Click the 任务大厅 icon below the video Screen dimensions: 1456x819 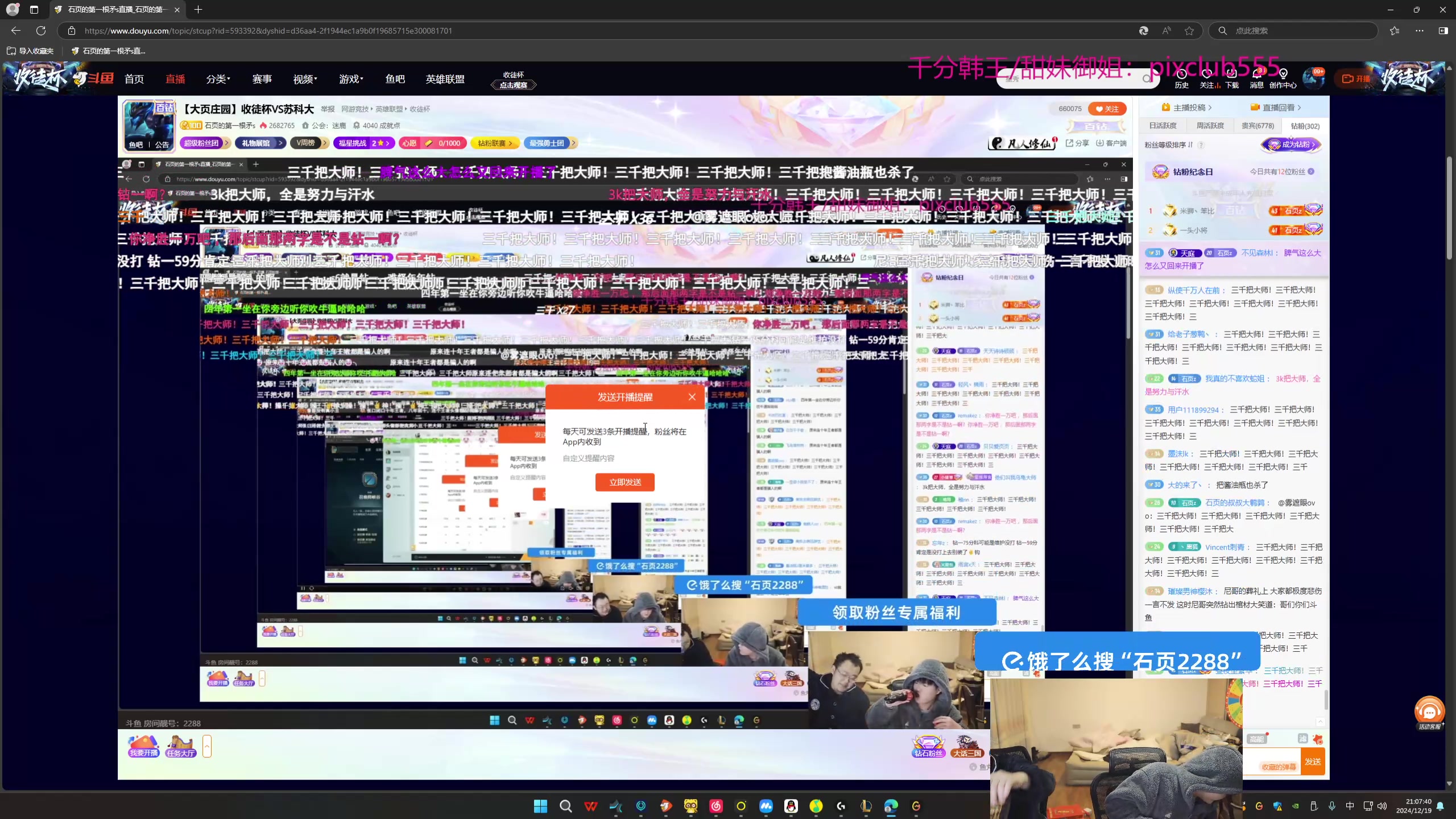pyautogui.click(x=181, y=746)
